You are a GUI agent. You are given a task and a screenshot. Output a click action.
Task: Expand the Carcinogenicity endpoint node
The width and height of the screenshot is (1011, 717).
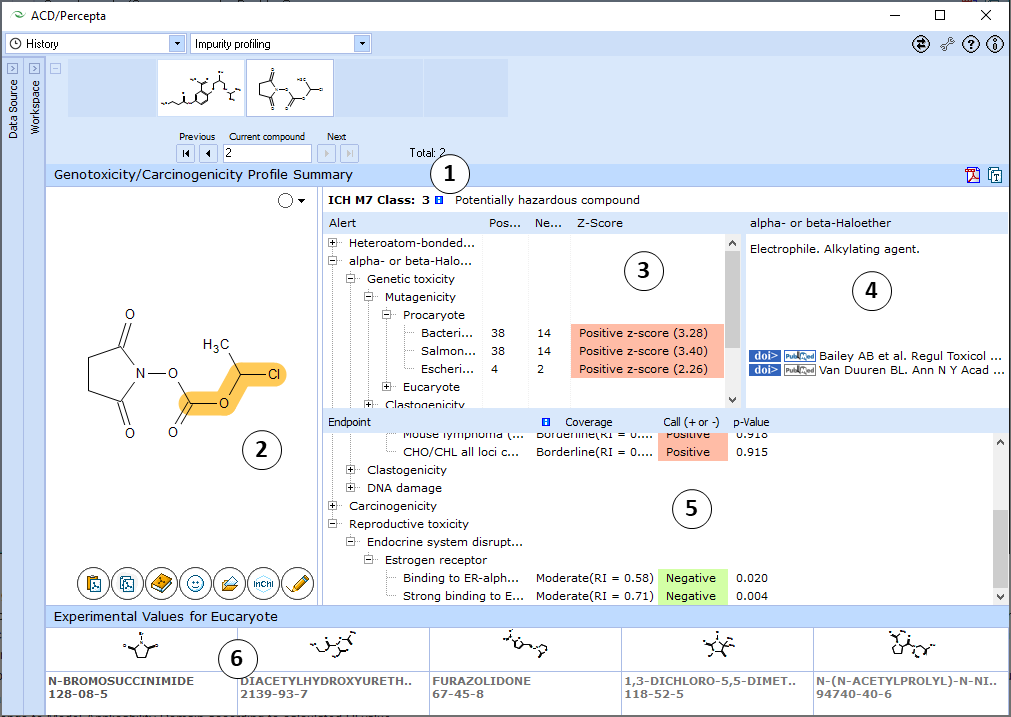click(334, 506)
